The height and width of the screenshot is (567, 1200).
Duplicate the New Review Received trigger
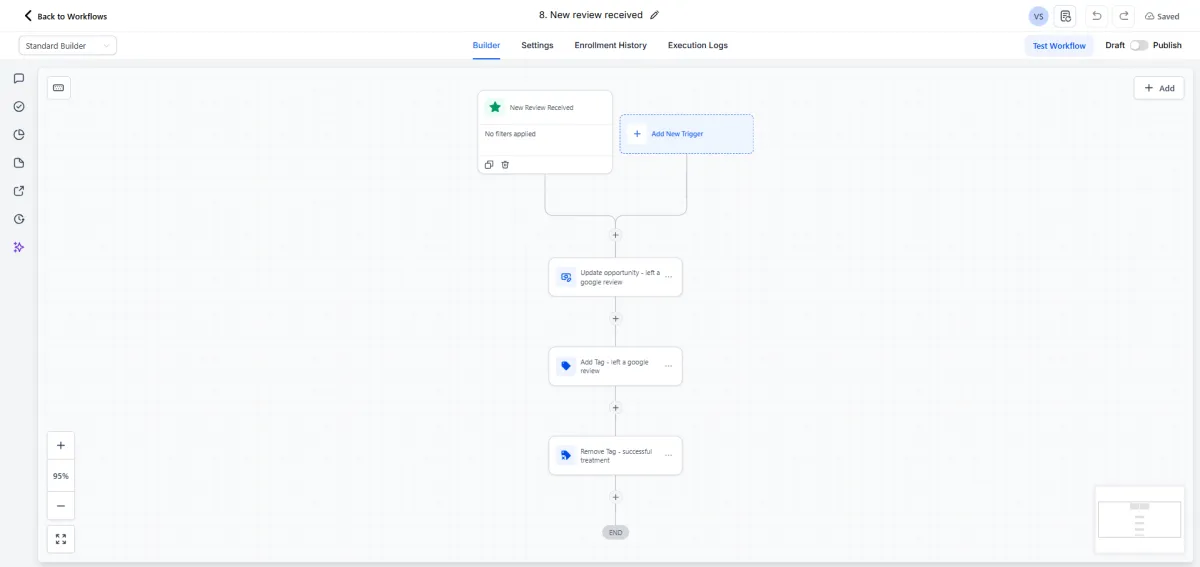pos(489,165)
